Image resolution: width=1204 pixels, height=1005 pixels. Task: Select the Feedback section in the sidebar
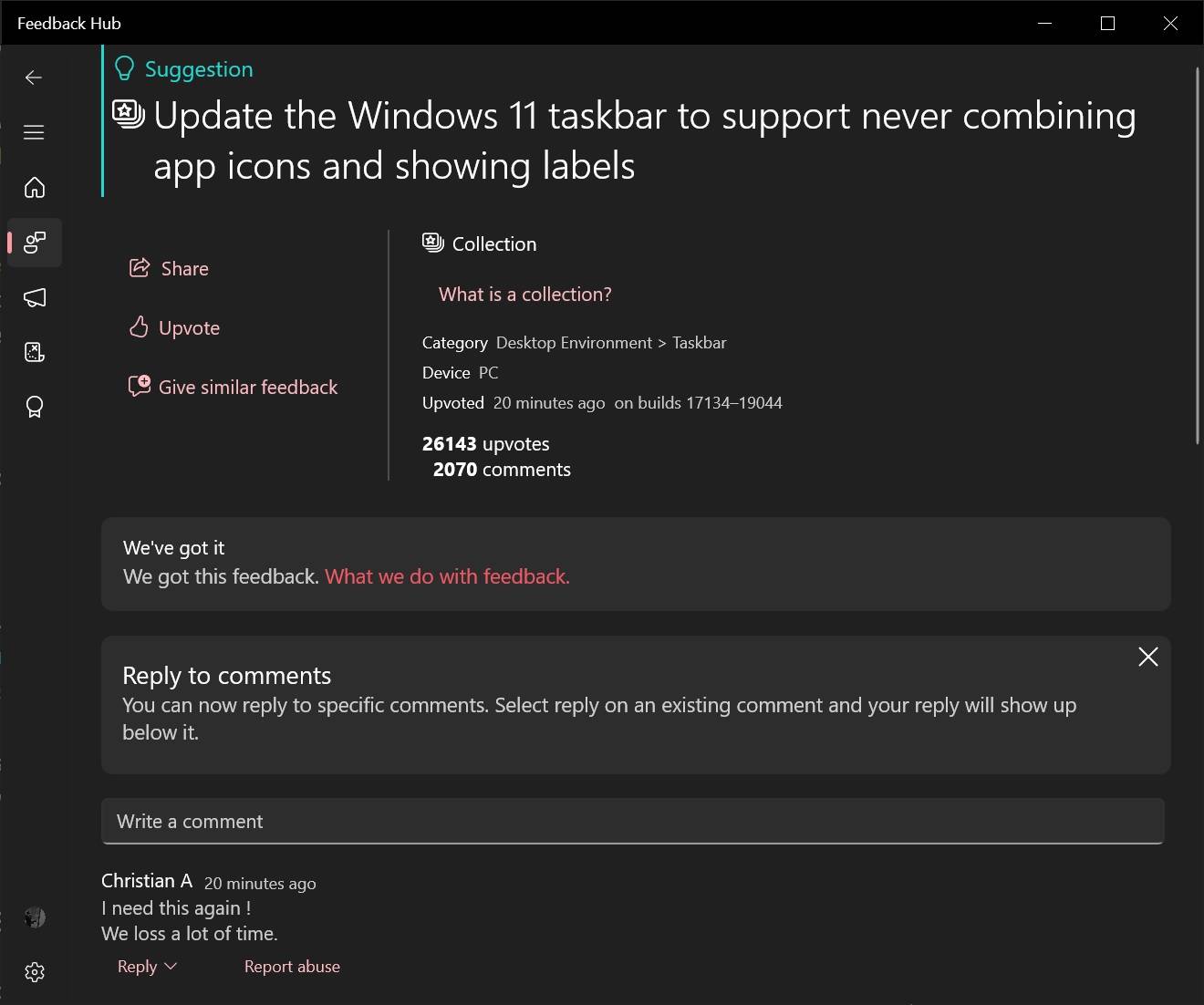click(x=34, y=243)
